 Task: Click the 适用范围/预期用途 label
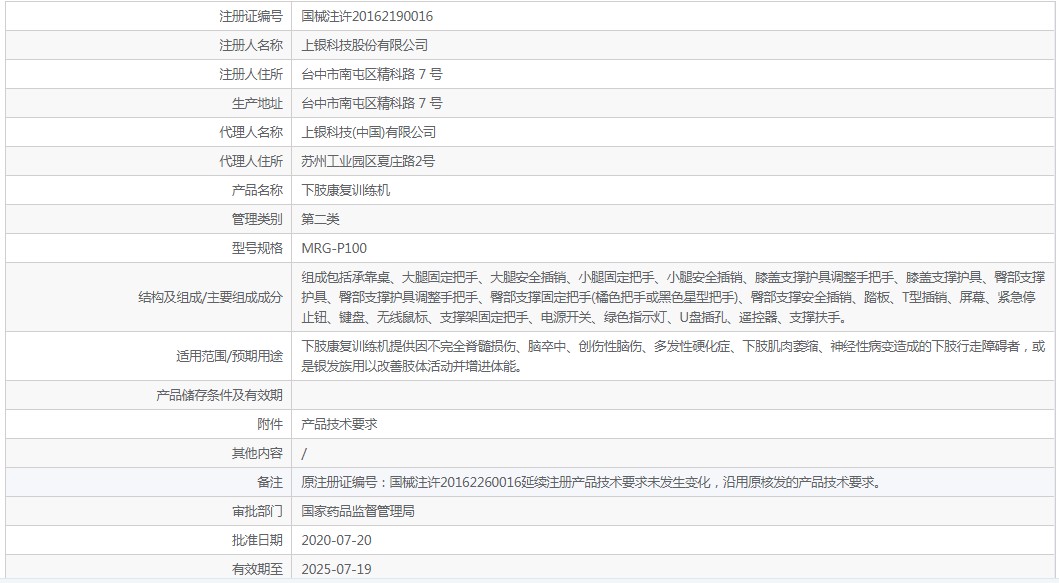click(230, 356)
